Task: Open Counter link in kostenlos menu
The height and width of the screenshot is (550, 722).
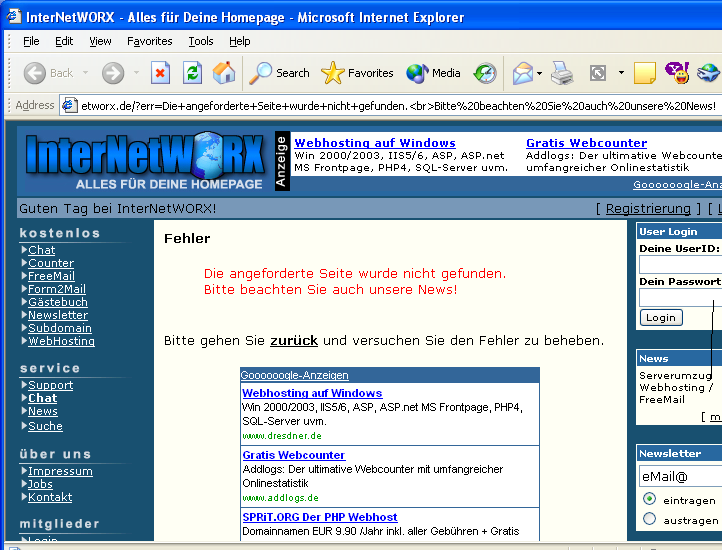Action: point(51,263)
